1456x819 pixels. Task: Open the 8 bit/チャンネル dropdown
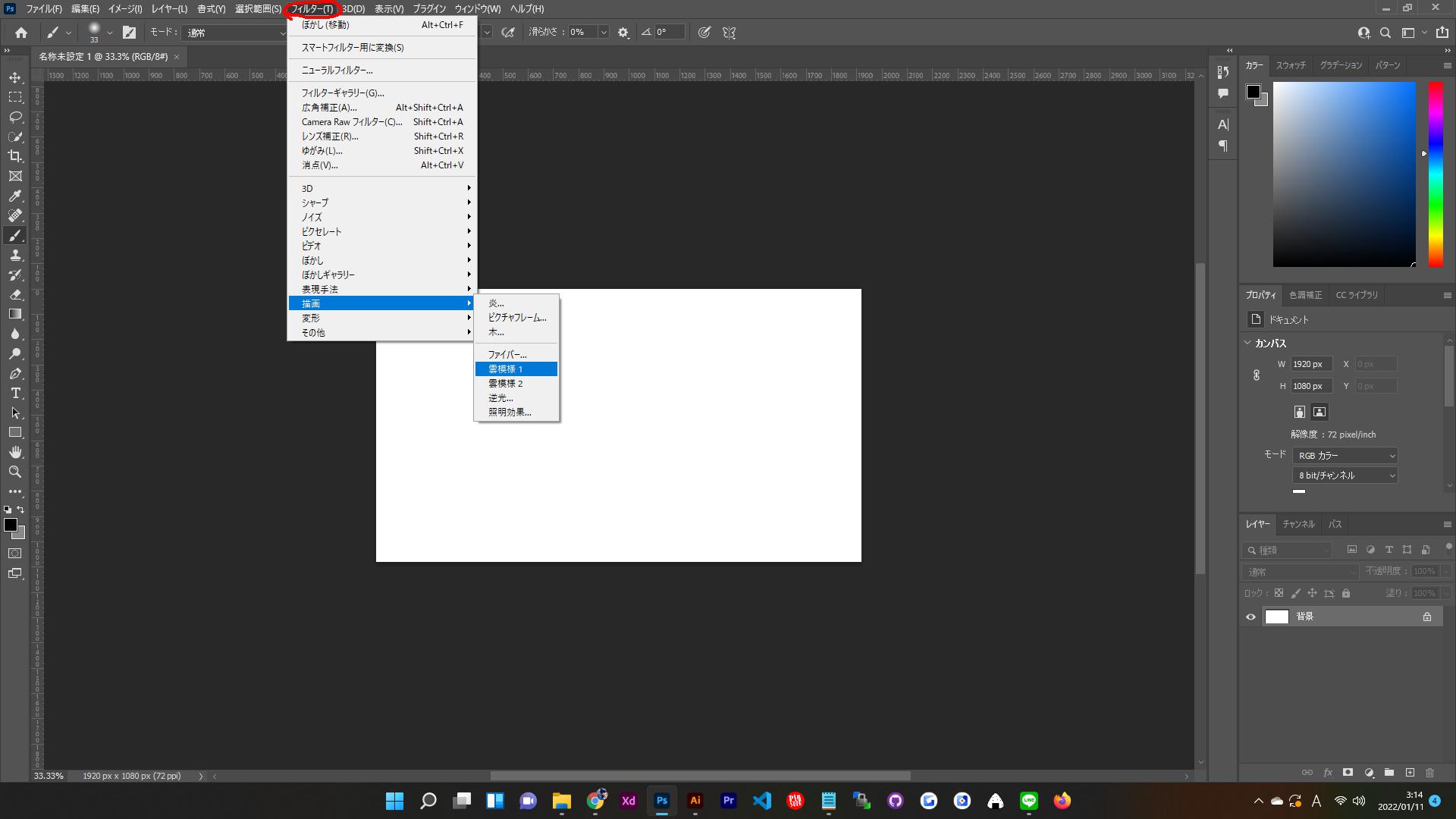coord(1345,475)
